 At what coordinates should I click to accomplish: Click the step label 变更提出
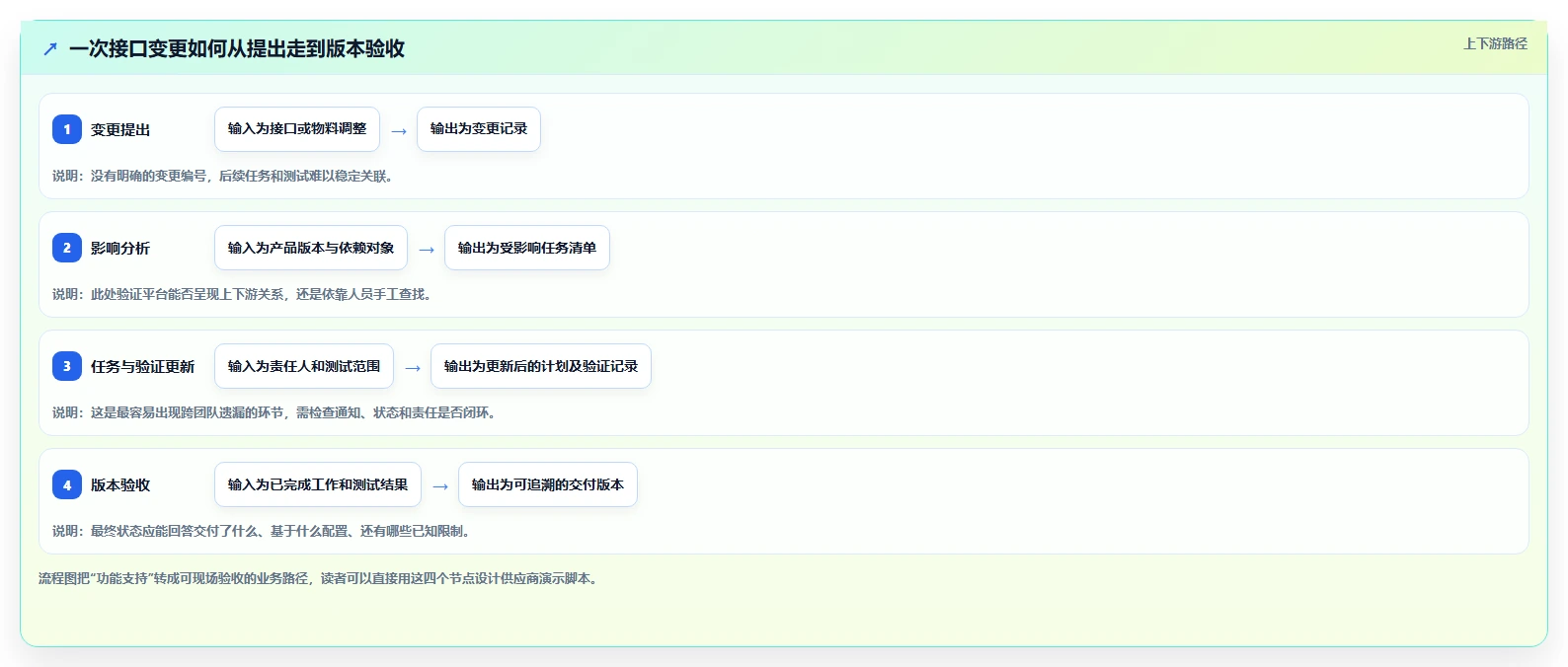pyautogui.click(x=120, y=129)
